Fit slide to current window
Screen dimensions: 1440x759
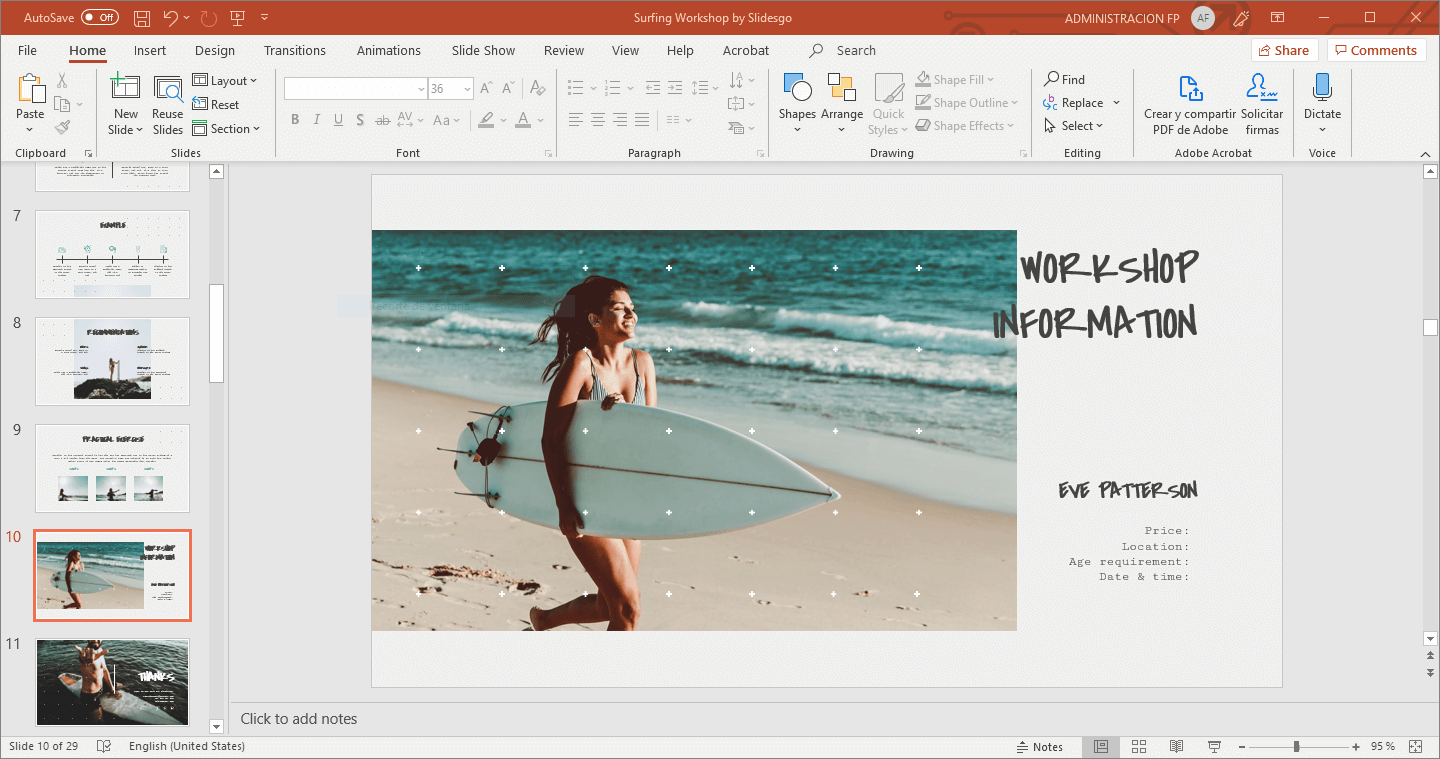(x=1415, y=747)
